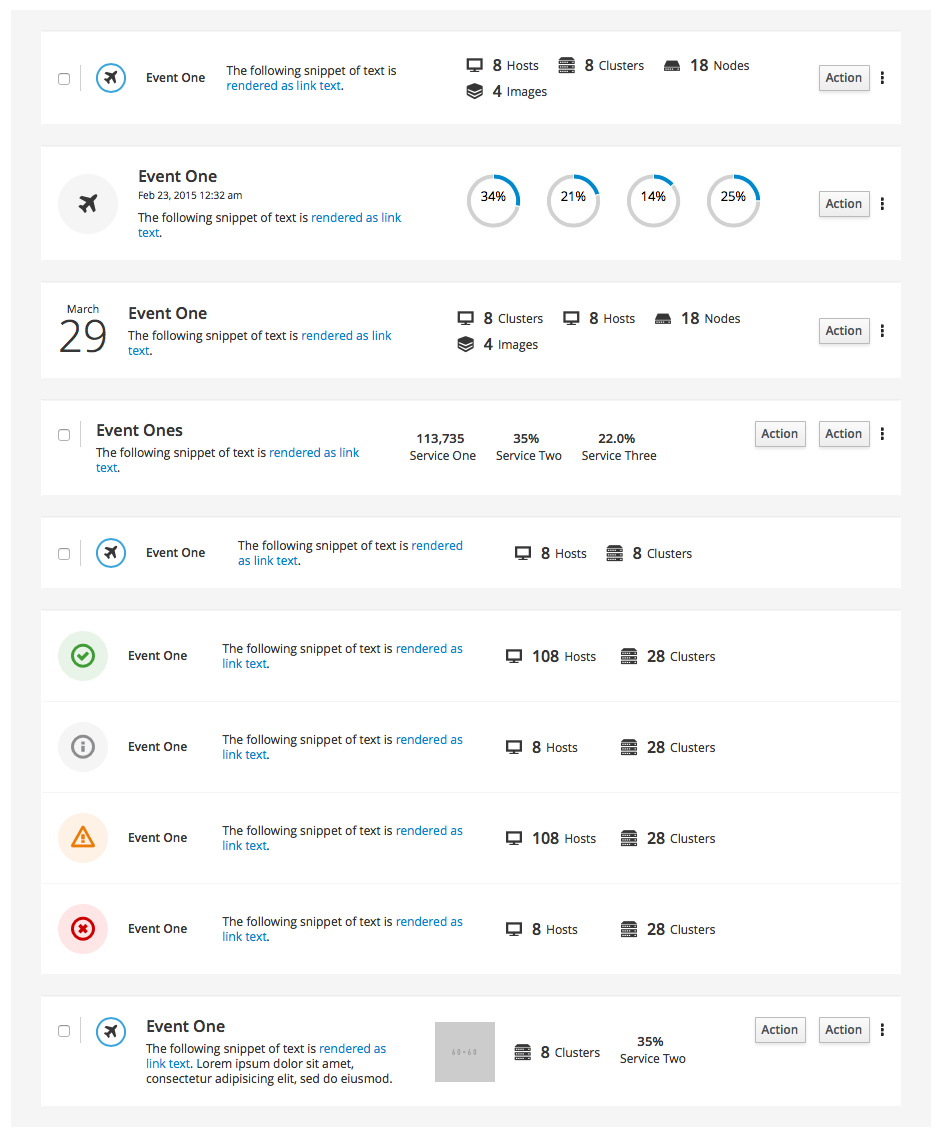Select the airplane icon in the first event row

pyautogui.click(x=110, y=77)
